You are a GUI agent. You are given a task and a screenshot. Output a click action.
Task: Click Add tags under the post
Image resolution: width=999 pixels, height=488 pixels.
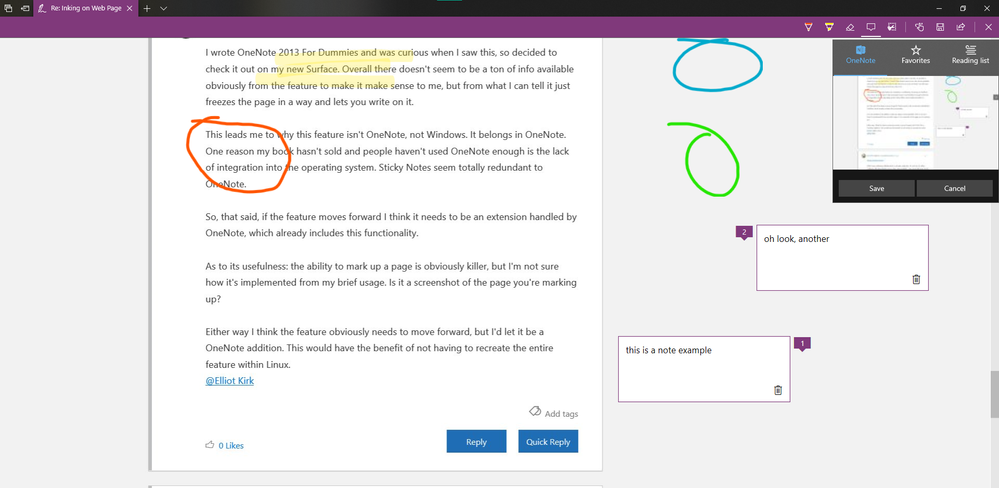[x=561, y=413]
